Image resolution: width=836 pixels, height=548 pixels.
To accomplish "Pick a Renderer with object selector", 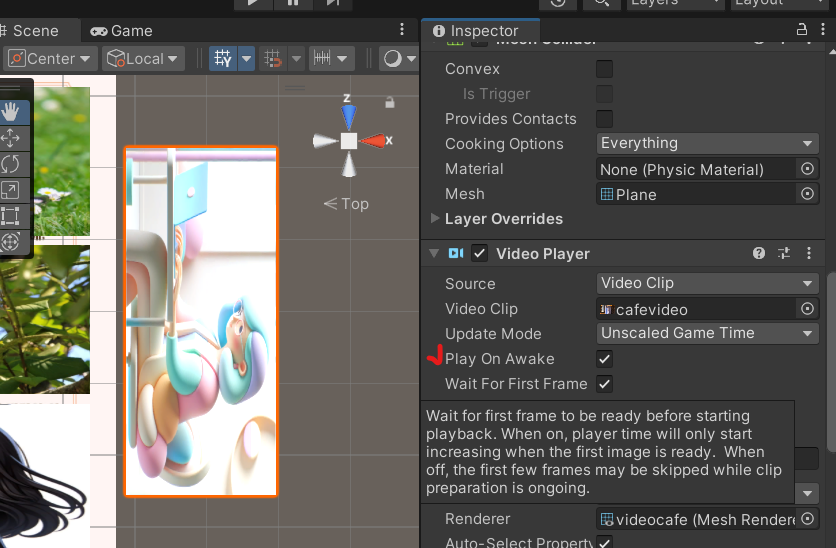I will tap(807, 518).
